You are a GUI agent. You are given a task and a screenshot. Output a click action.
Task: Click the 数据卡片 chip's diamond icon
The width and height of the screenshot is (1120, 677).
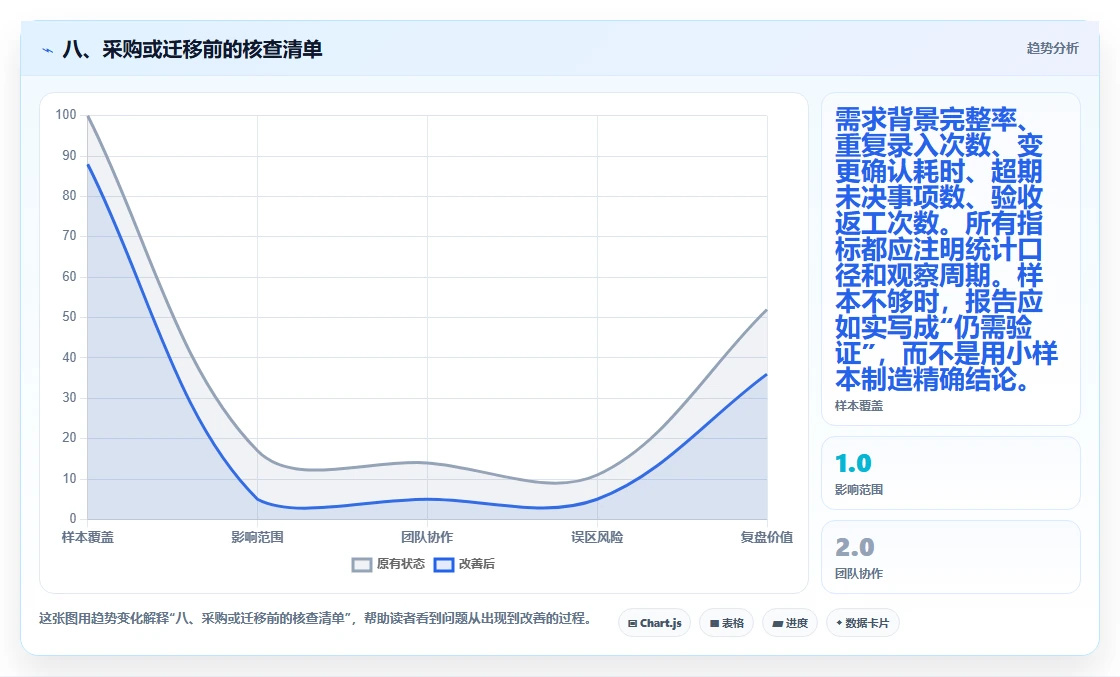[839, 623]
